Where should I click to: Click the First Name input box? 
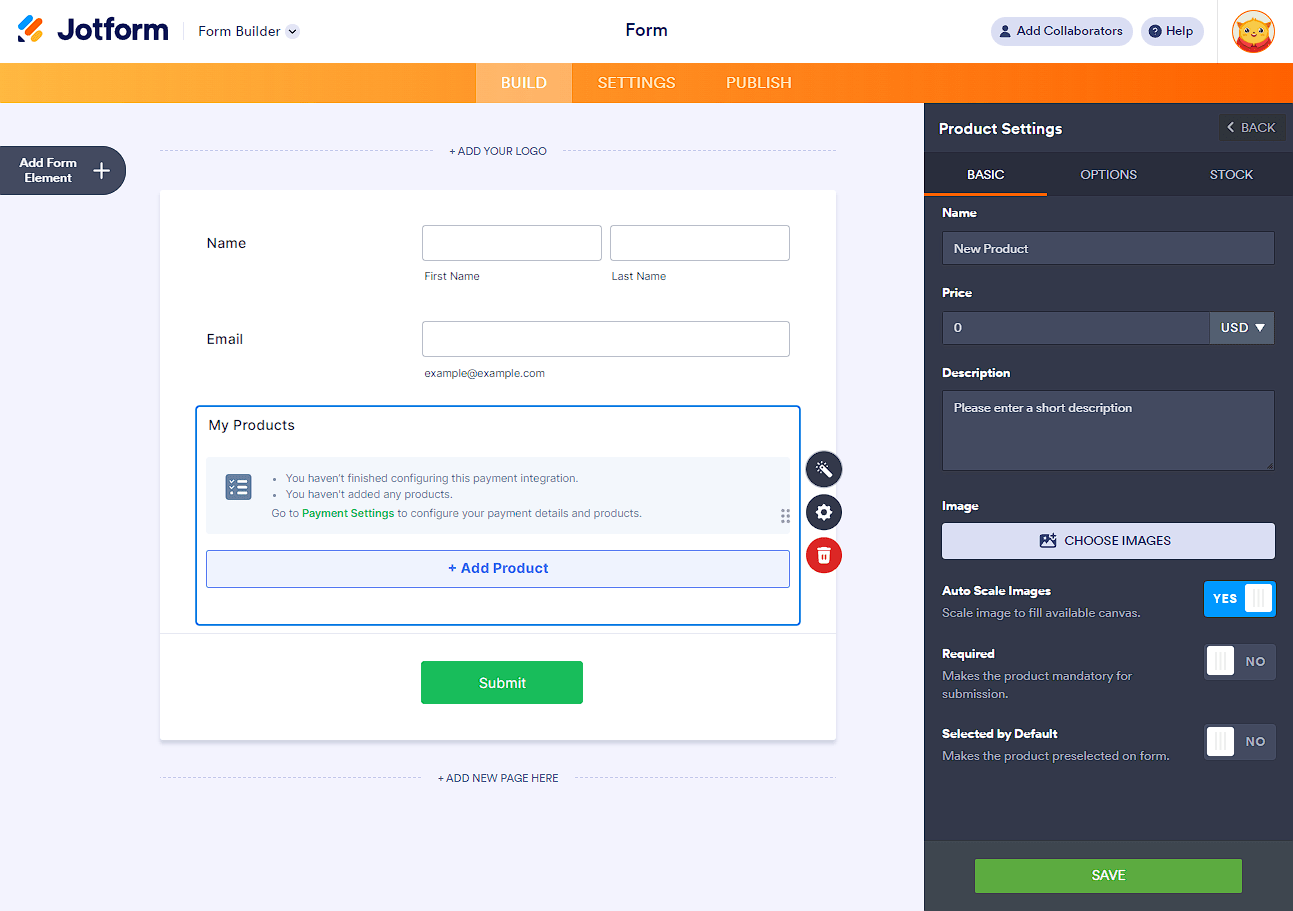point(512,243)
